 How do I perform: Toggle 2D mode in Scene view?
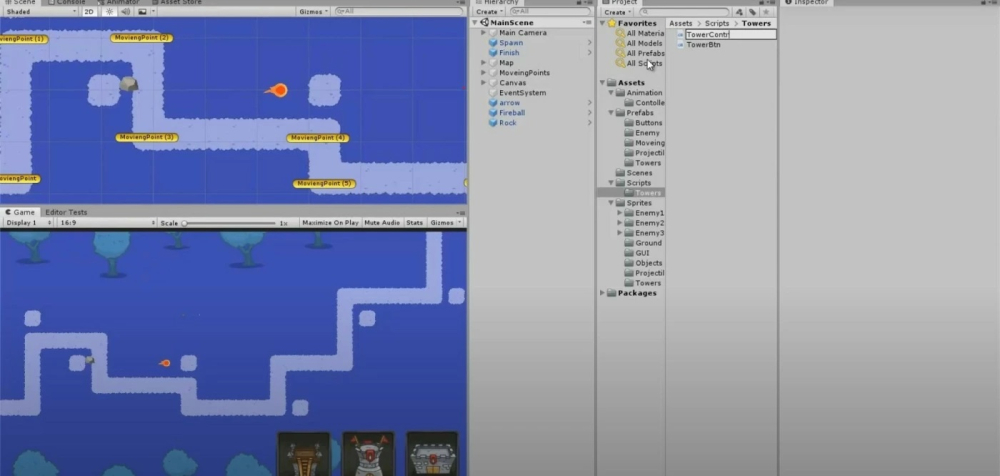point(89,12)
